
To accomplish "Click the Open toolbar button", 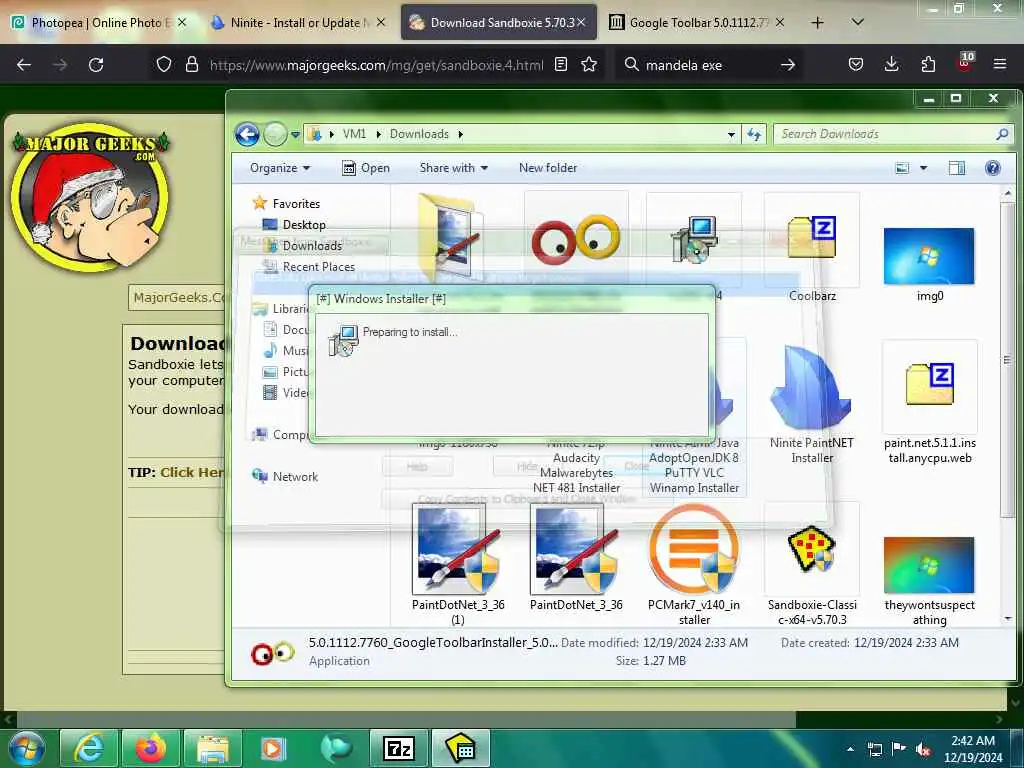I will pyautogui.click(x=366, y=168).
